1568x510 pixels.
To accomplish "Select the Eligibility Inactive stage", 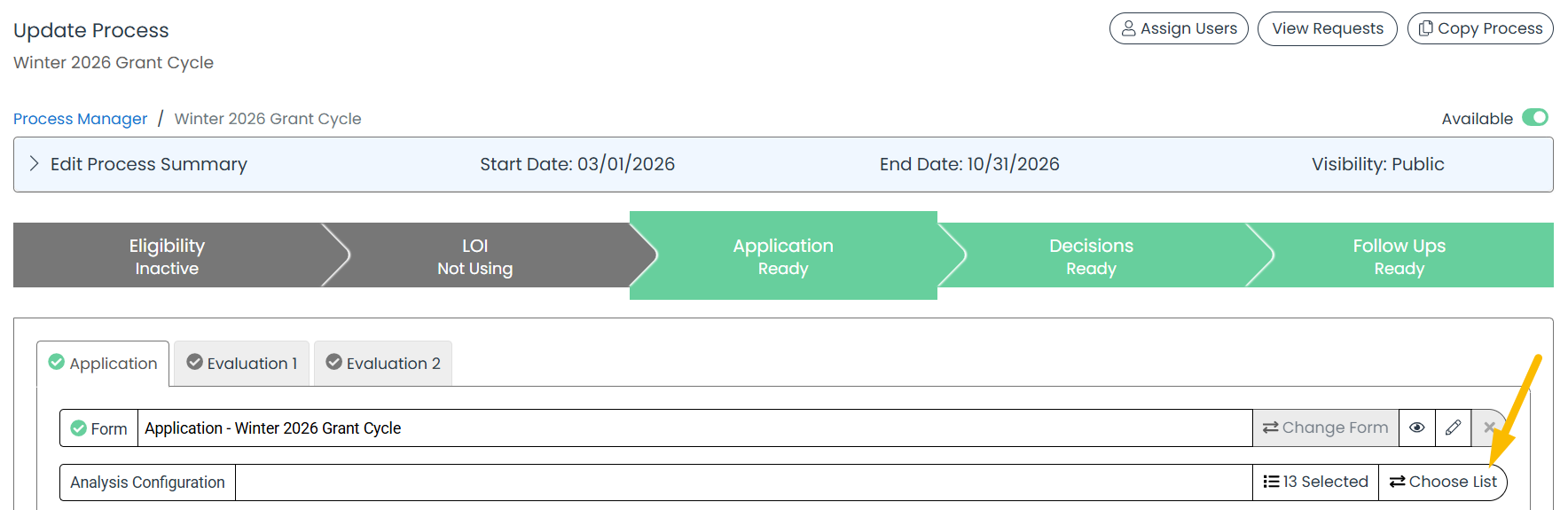I will click(x=167, y=255).
